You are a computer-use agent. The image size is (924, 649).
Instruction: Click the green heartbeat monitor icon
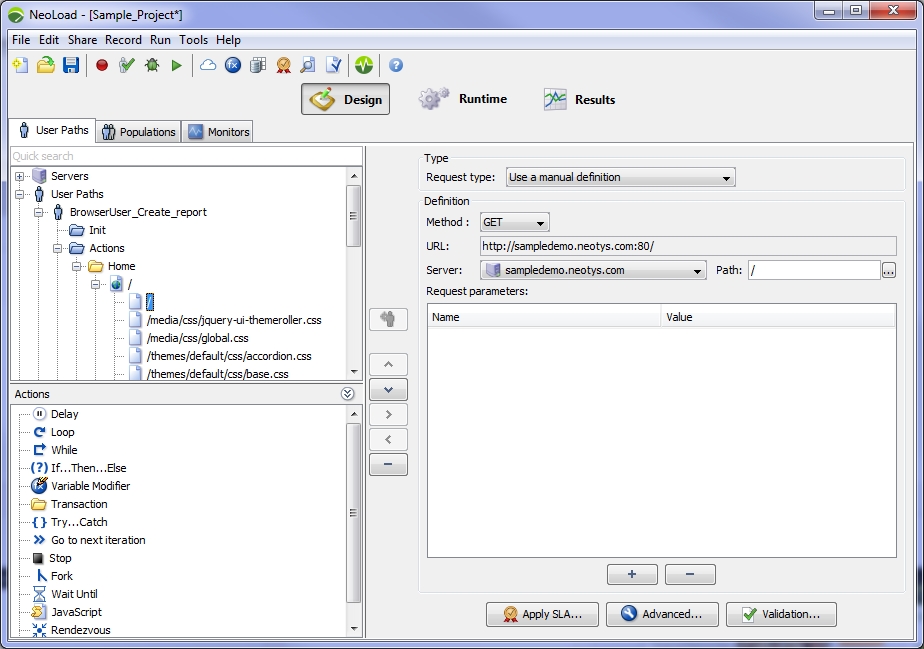pos(363,65)
